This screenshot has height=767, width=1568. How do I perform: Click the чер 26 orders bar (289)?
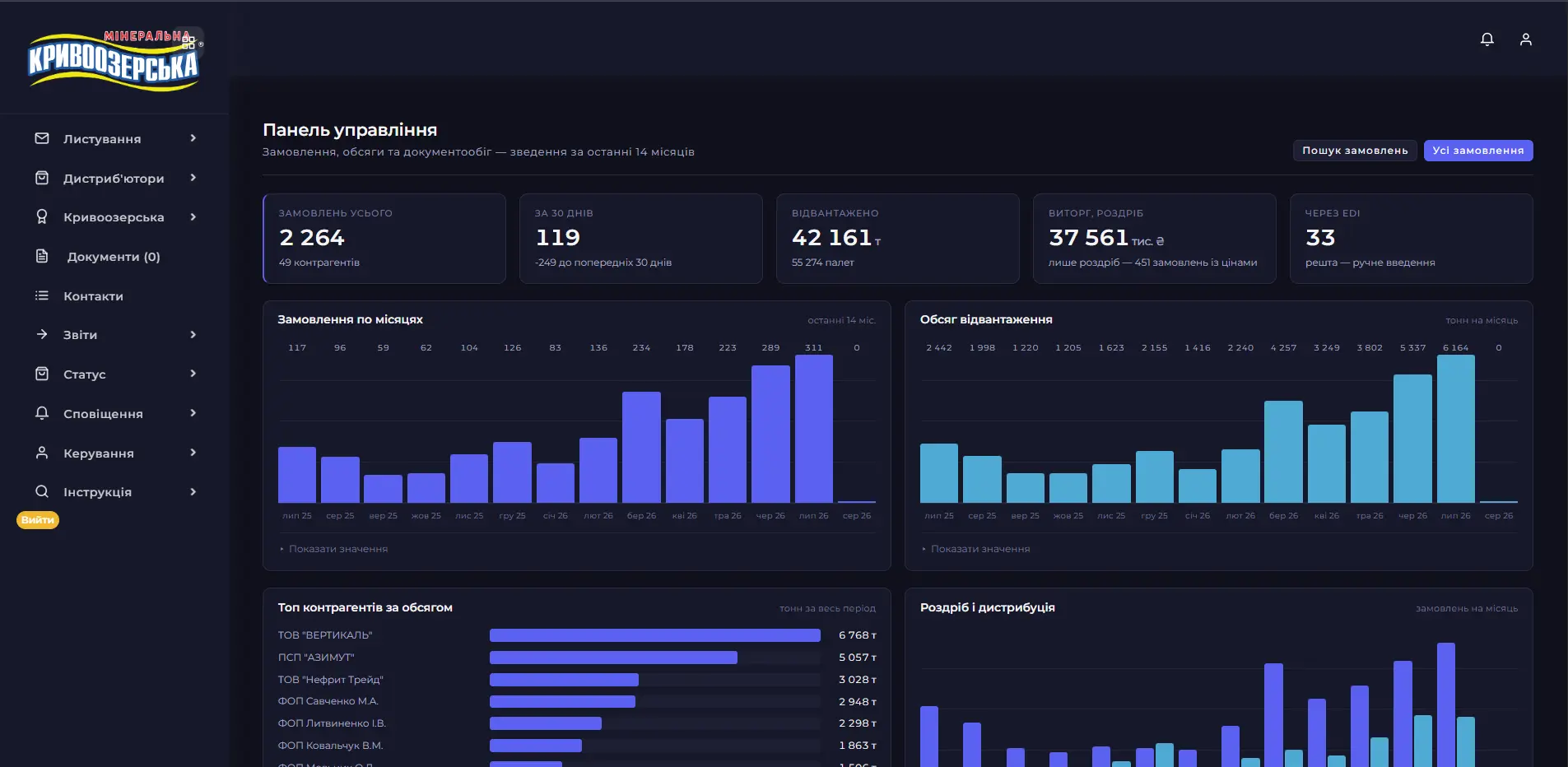pyautogui.click(x=770, y=434)
